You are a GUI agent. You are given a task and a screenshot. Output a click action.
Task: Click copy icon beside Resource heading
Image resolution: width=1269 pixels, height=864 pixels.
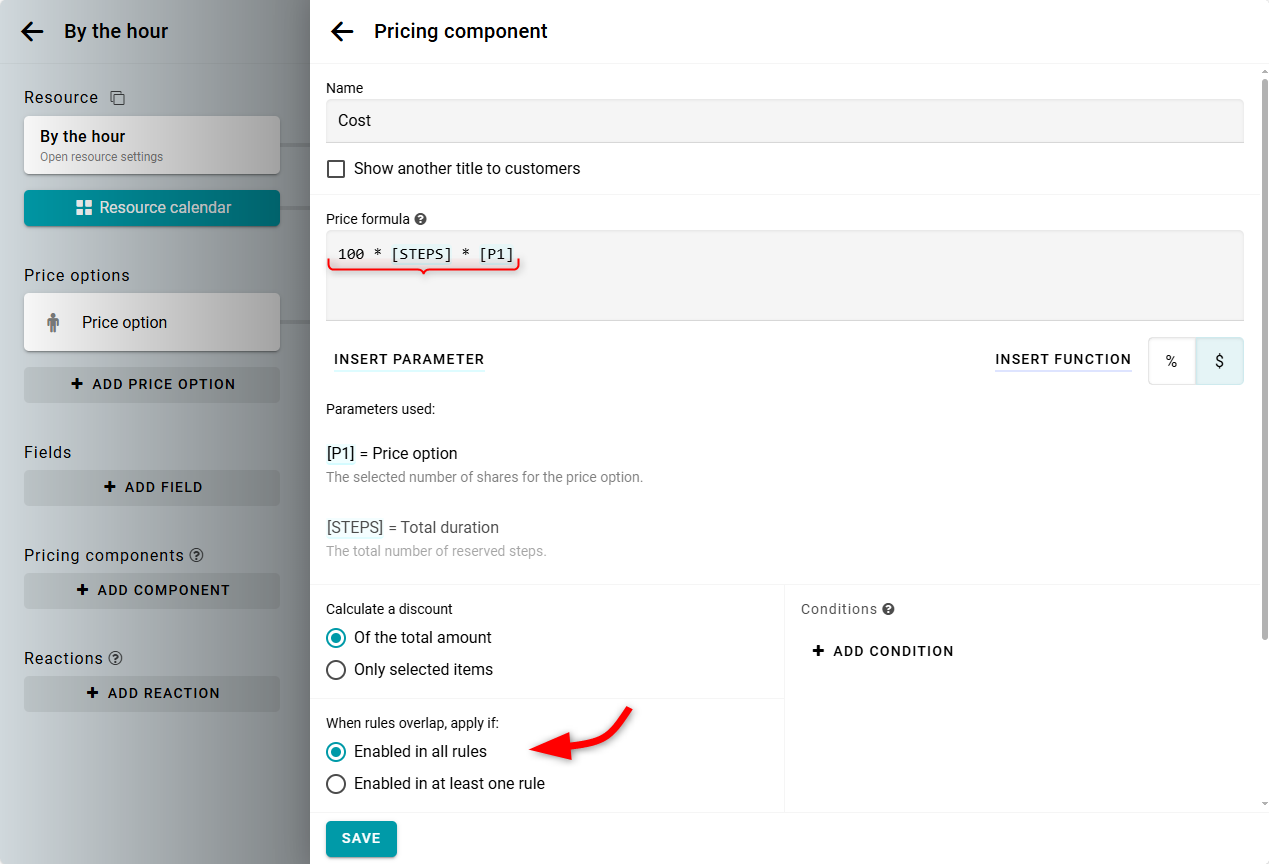point(117,98)
